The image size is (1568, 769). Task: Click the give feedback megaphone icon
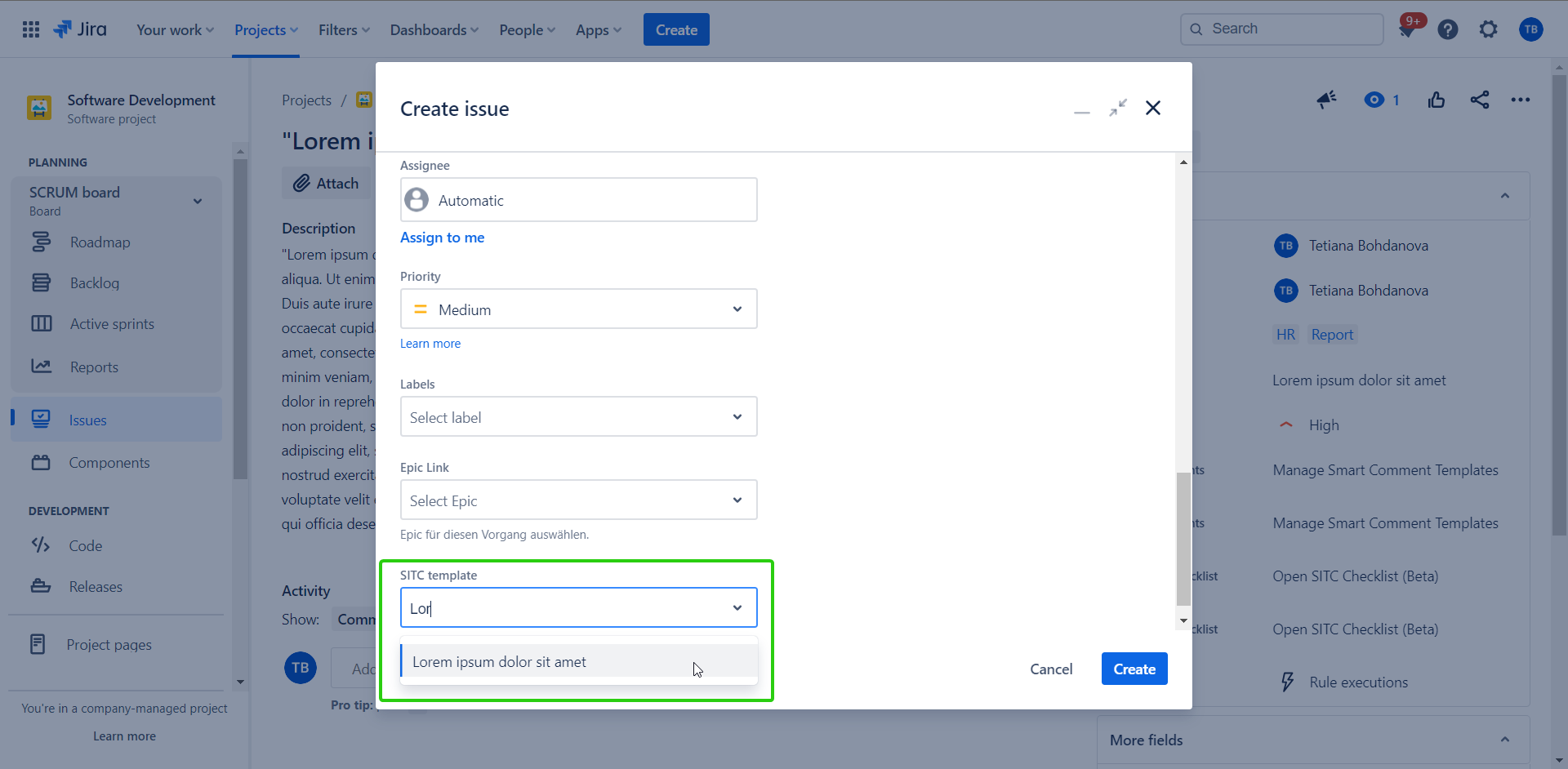[x=1326, y=100]
